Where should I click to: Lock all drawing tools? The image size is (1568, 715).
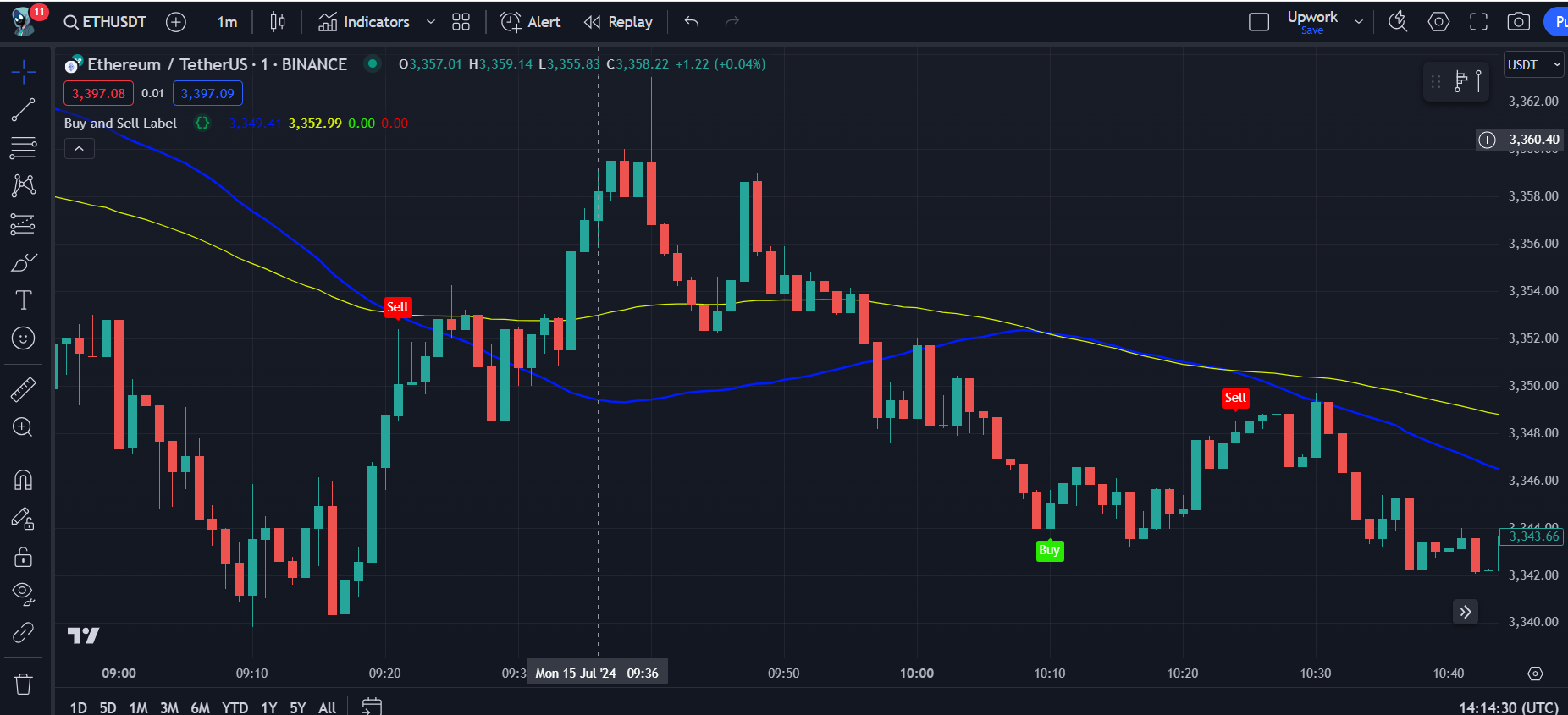point(23,557)
